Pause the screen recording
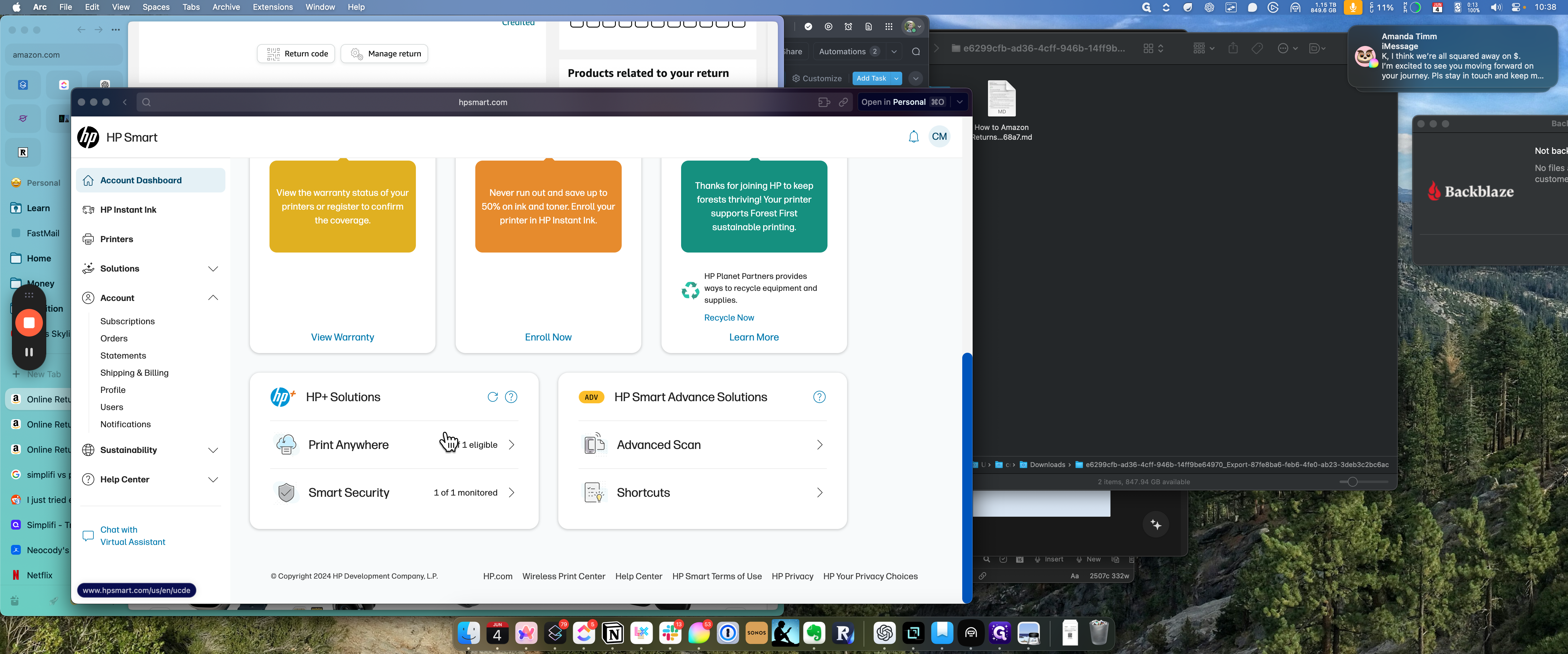 coord(28,352)
